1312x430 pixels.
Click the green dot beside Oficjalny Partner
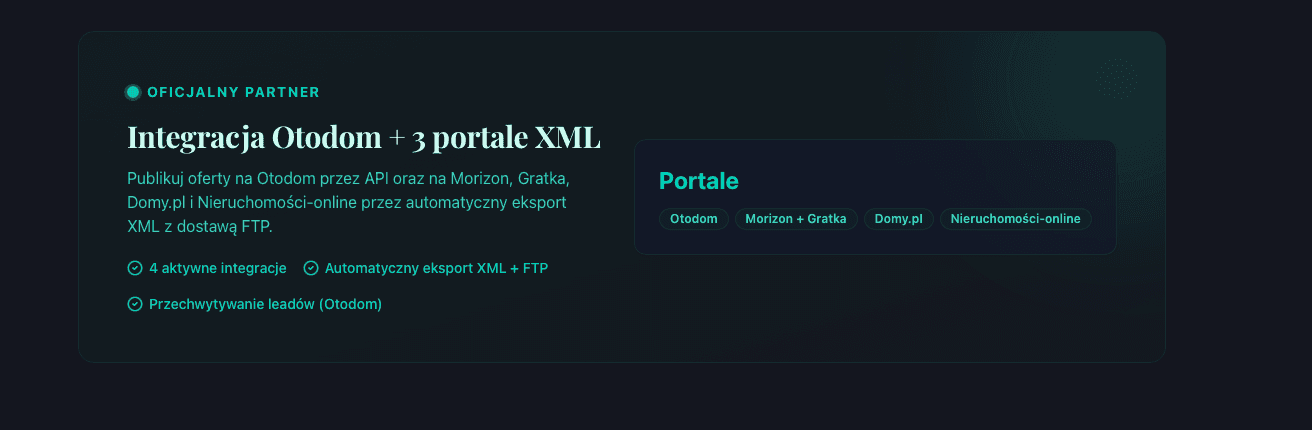[133, 92]
